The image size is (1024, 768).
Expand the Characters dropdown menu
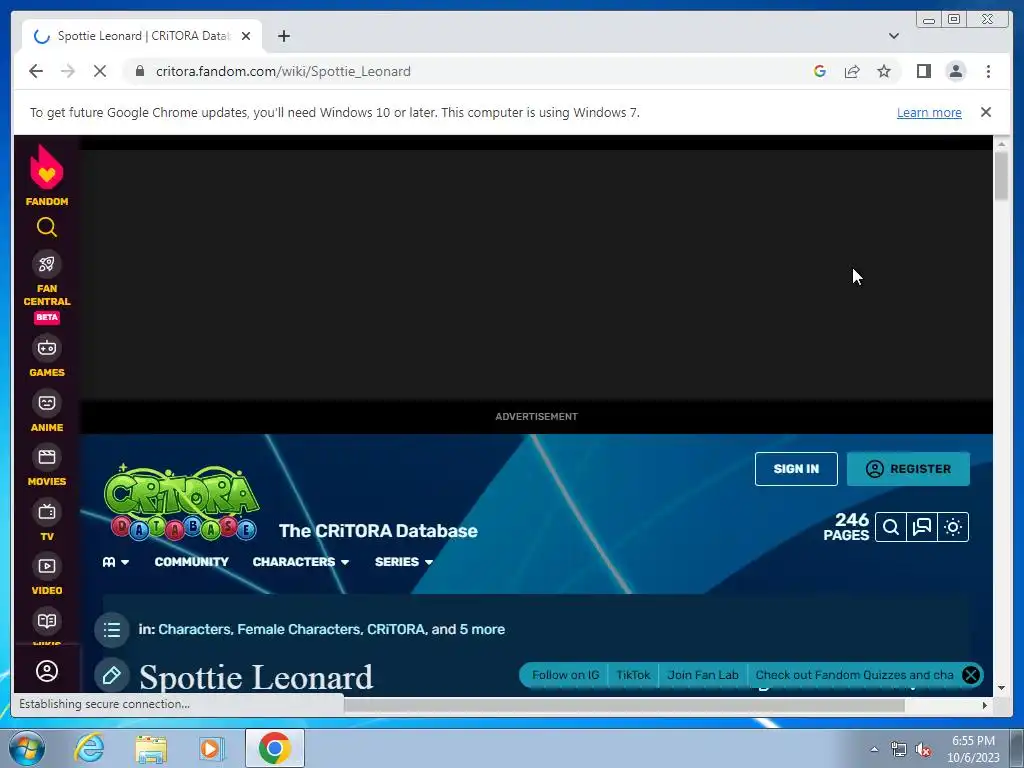click(300, 562)
